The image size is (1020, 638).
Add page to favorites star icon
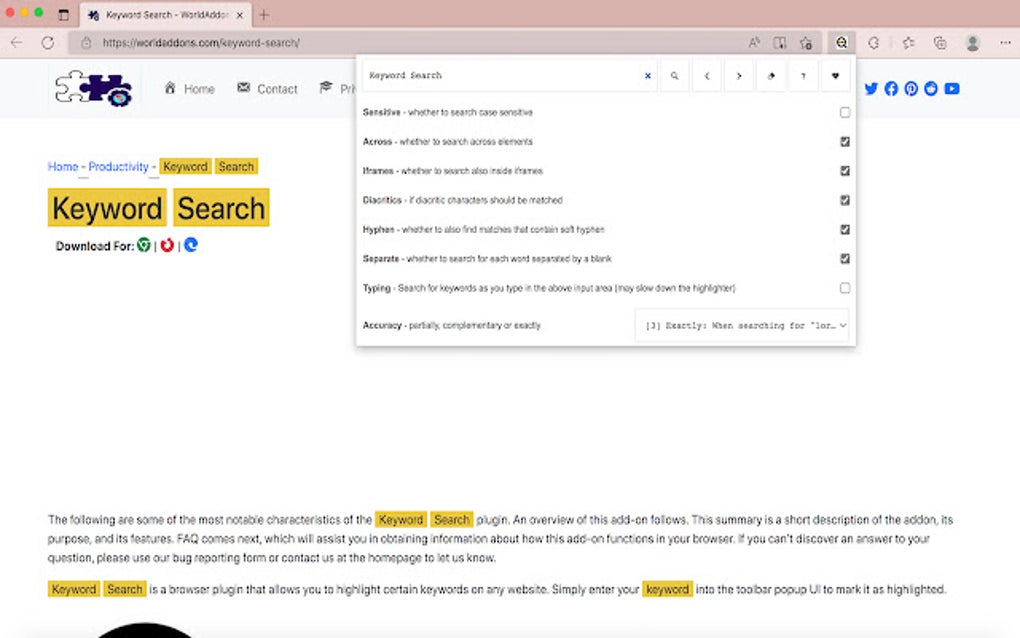(x=806, y=43)
